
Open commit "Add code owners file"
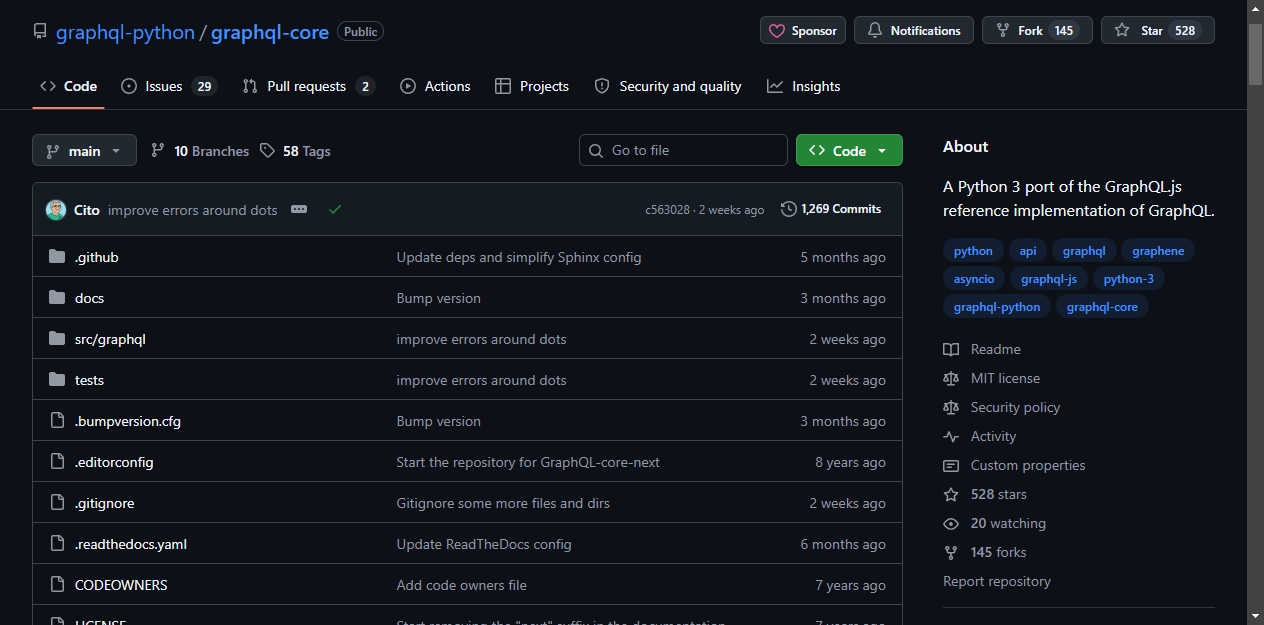pos(462,585)
